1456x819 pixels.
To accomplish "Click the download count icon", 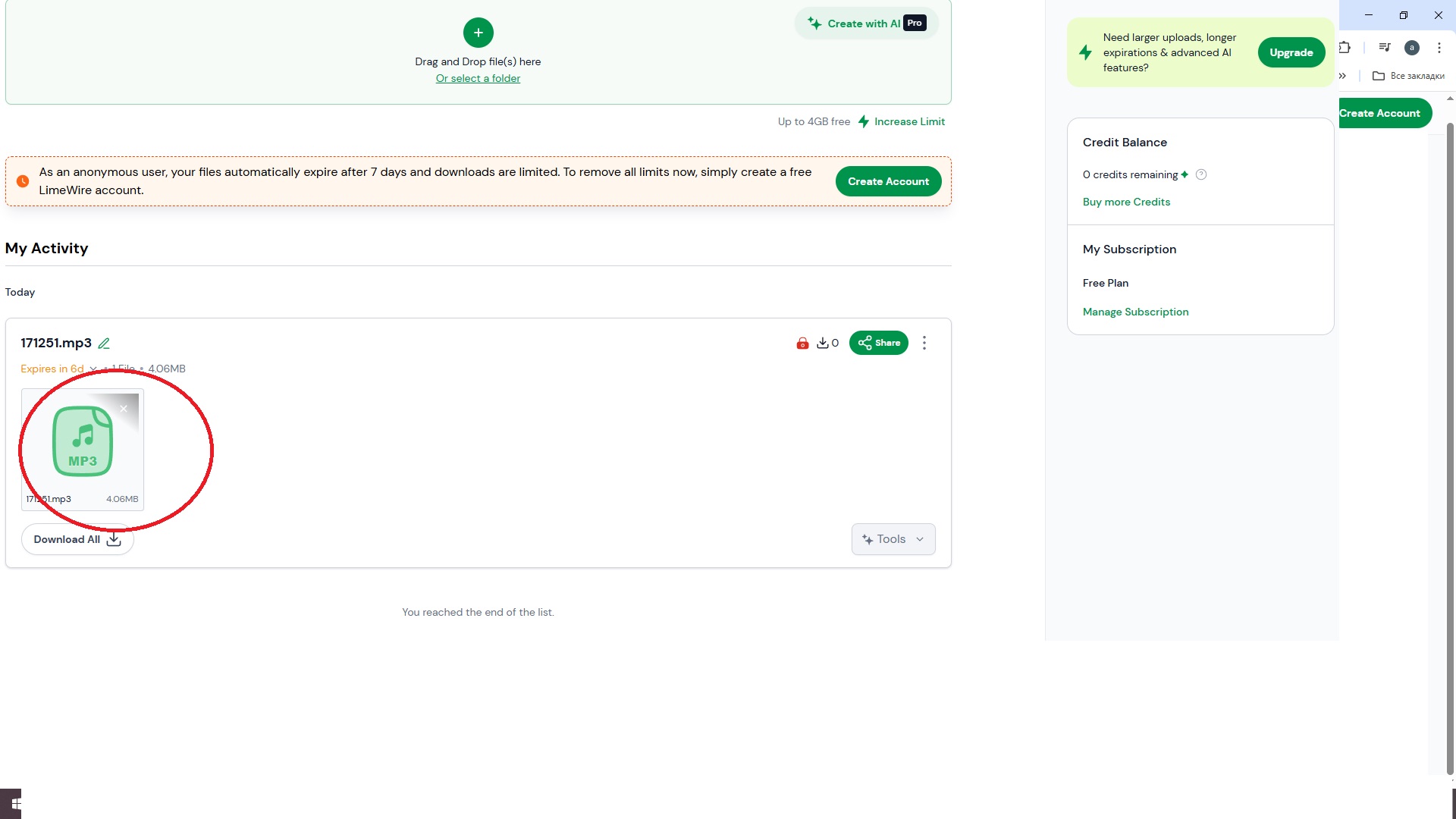I will 823,344.
